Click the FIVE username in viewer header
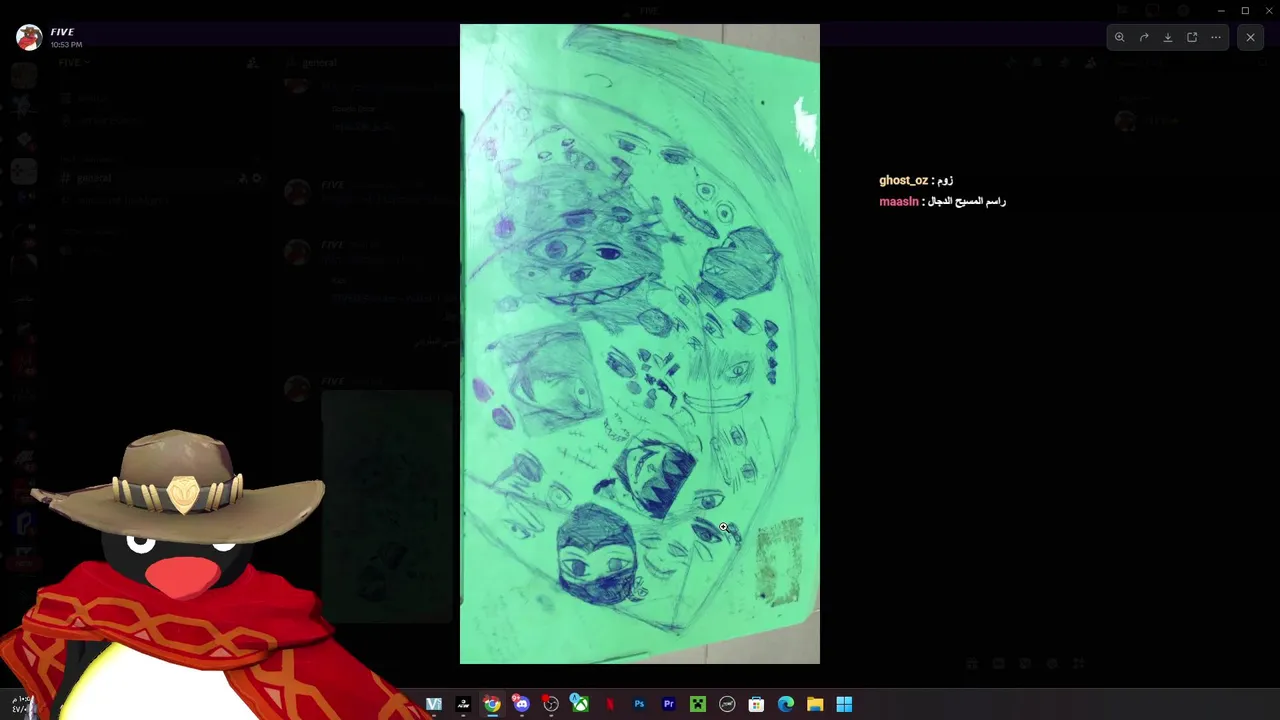 coord(62,32)
